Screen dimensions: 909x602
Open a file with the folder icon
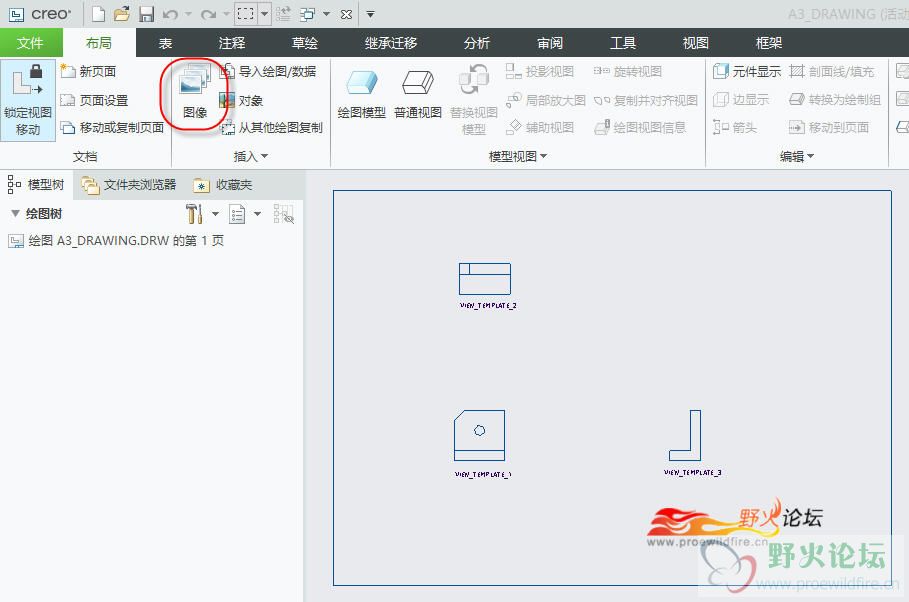click(x=122, y=14)
